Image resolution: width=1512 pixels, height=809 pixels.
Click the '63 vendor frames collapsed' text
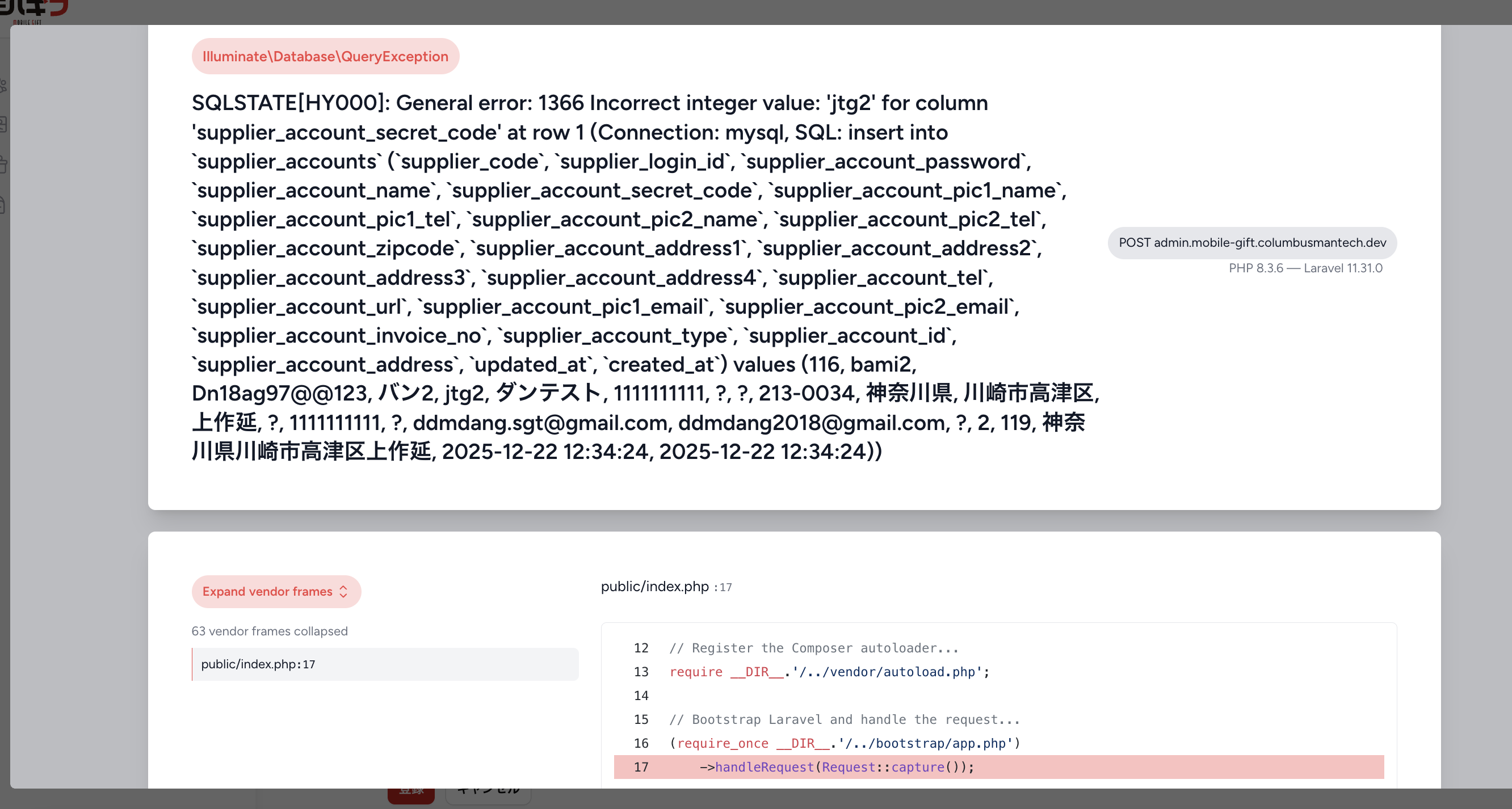270,631
